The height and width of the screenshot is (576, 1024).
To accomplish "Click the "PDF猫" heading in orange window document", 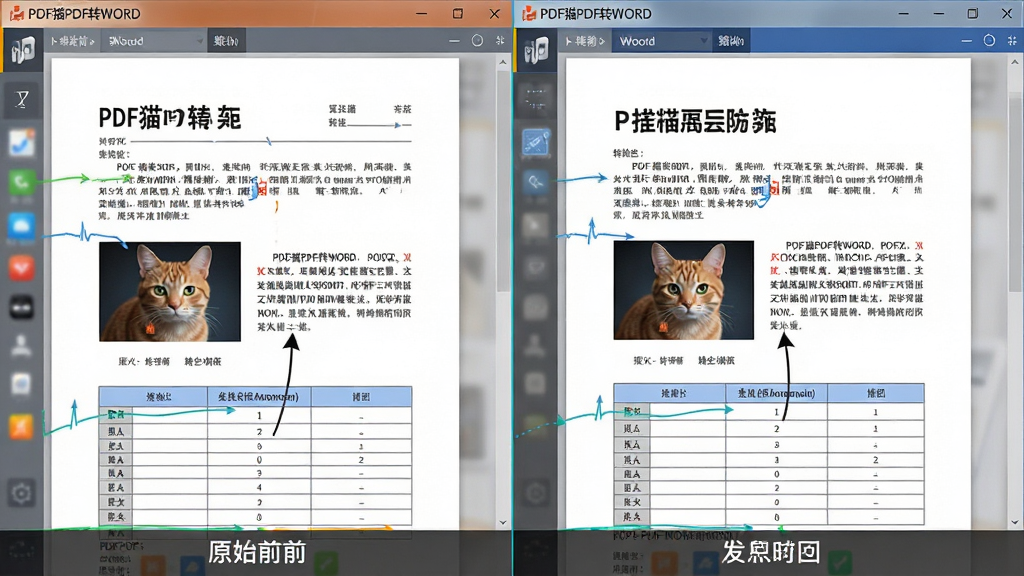I will point(170,118).
